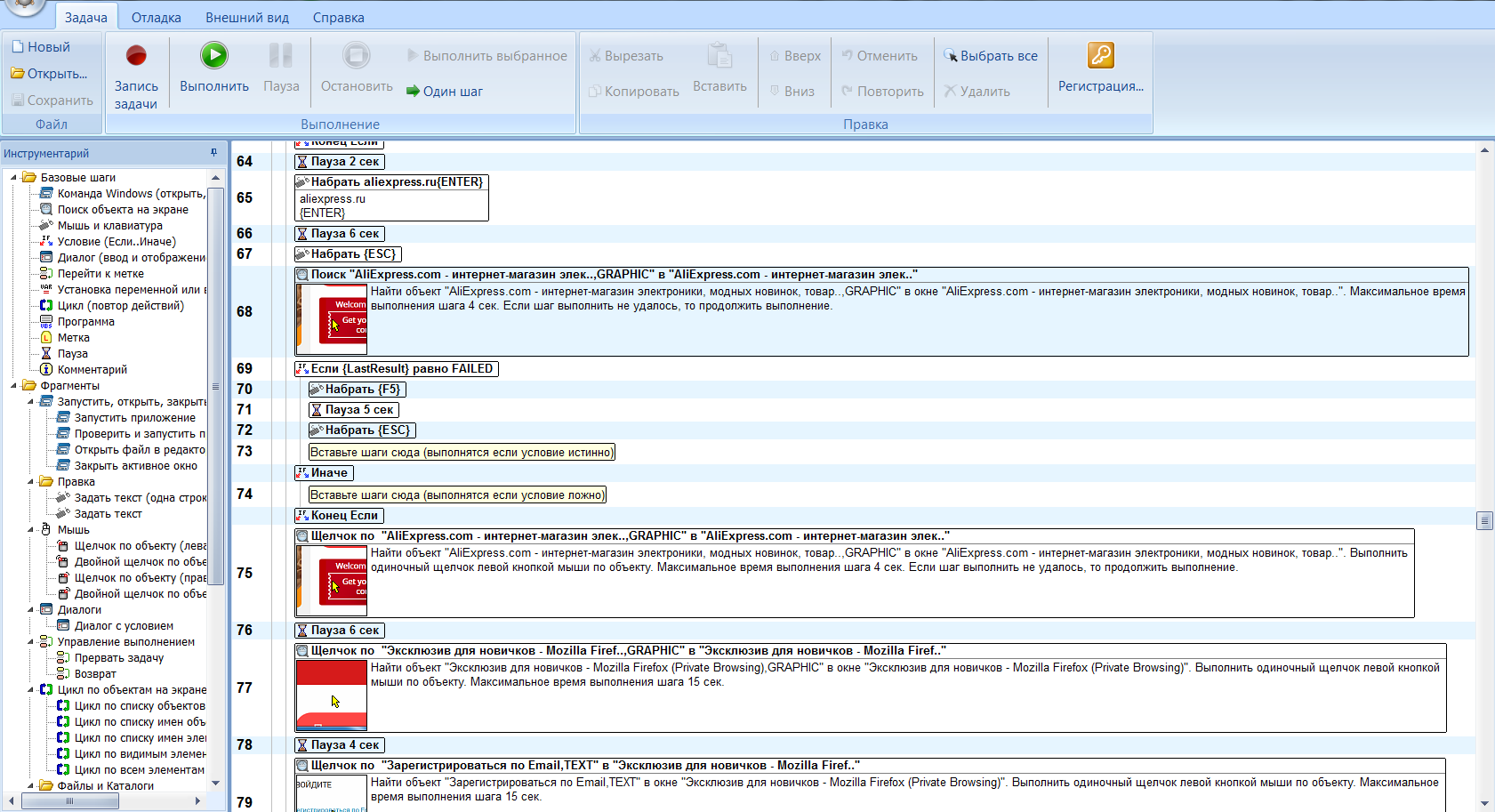This screenshot has width=1495, height=812.
Task: Create a new task with Новый
Action: point(41,47)
